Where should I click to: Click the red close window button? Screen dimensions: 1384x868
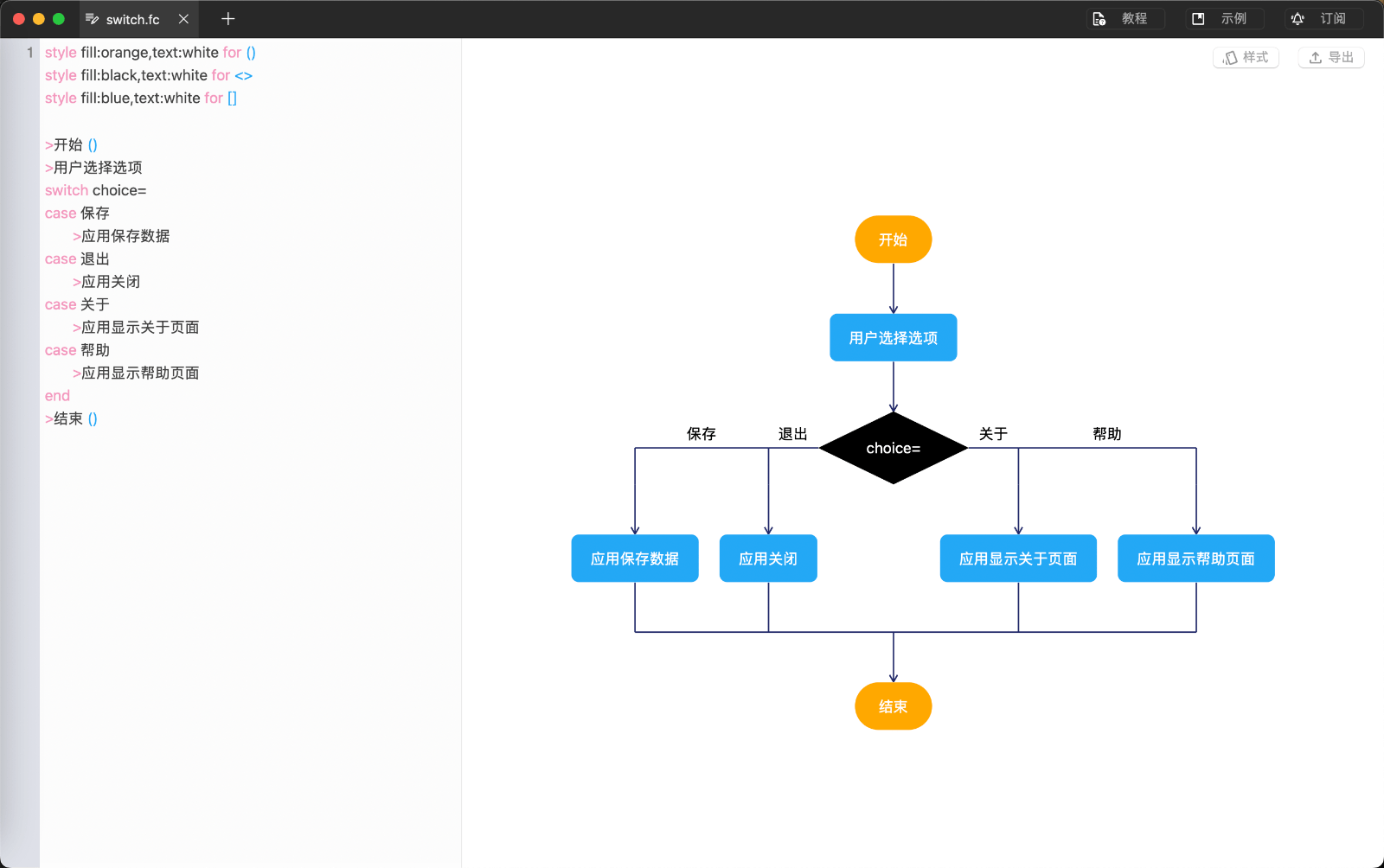(19, 19)
